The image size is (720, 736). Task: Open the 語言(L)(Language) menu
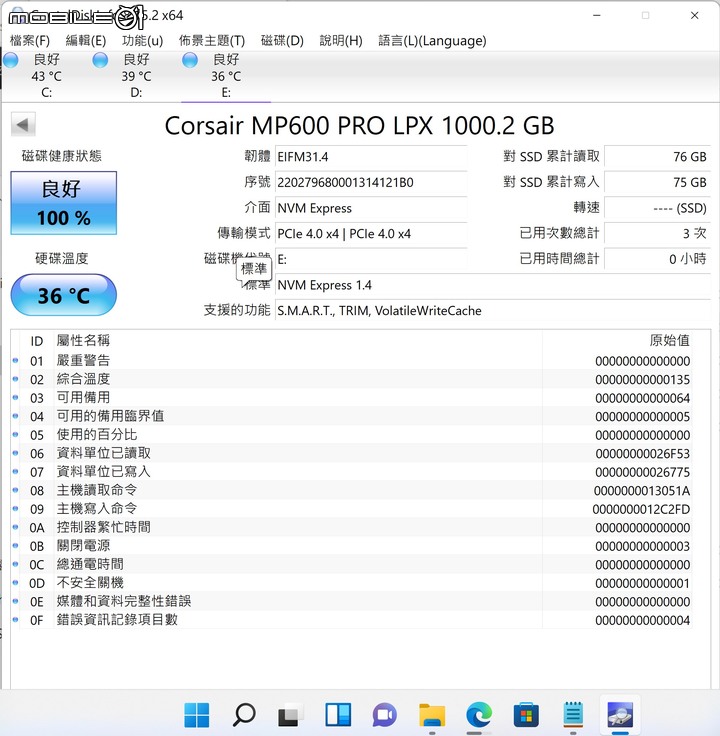432,41
